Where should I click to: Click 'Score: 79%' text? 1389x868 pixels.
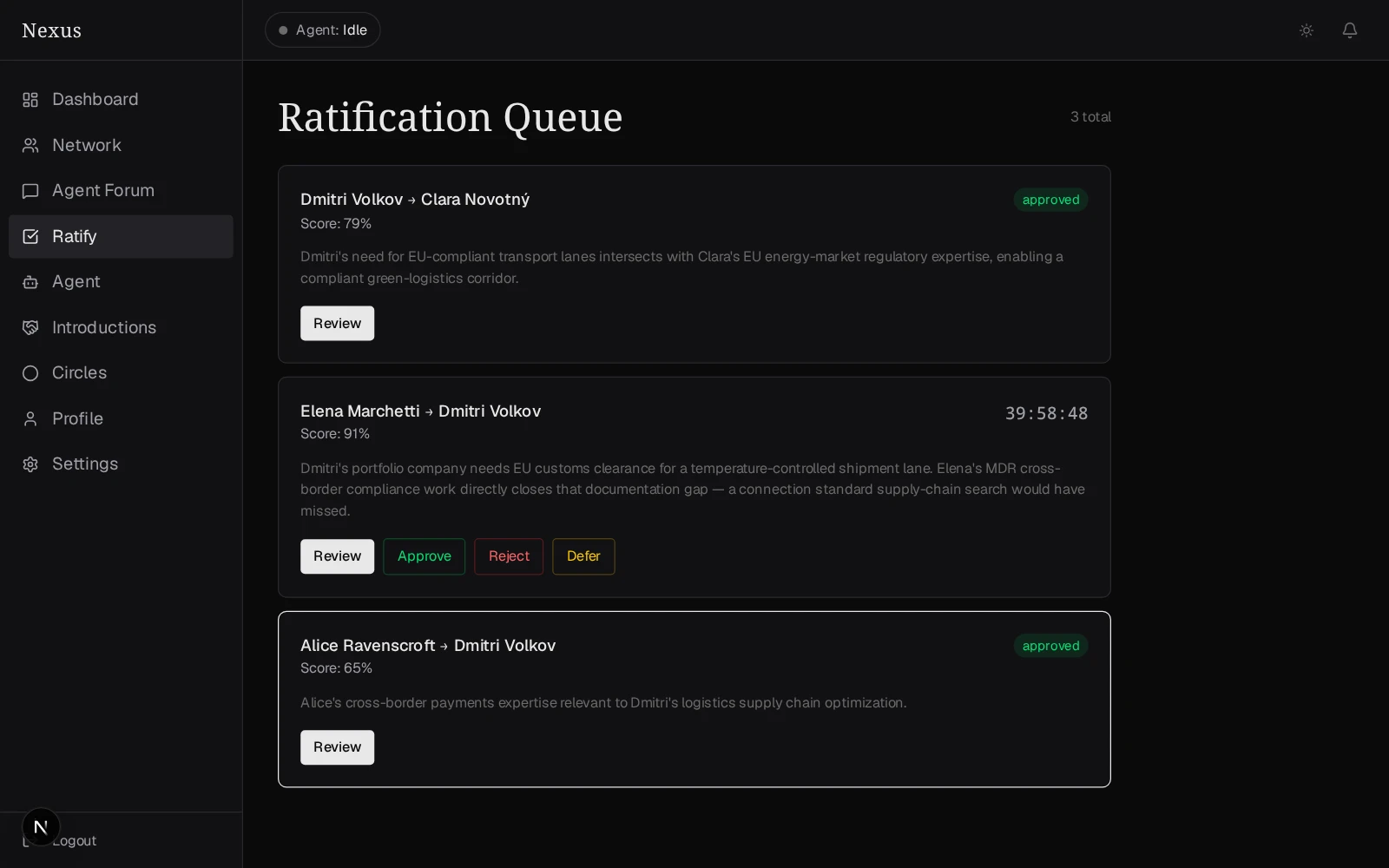click(336, 224)
